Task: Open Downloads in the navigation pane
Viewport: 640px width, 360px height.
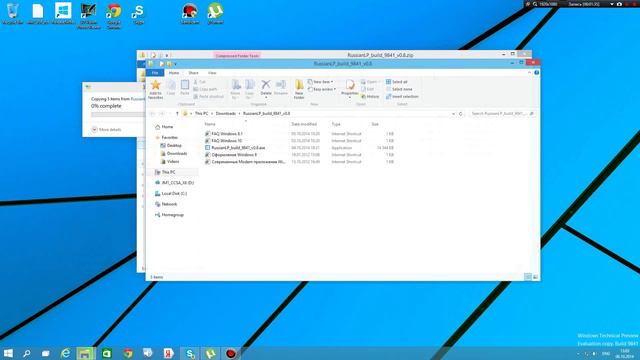Action: tap(177, 153)
